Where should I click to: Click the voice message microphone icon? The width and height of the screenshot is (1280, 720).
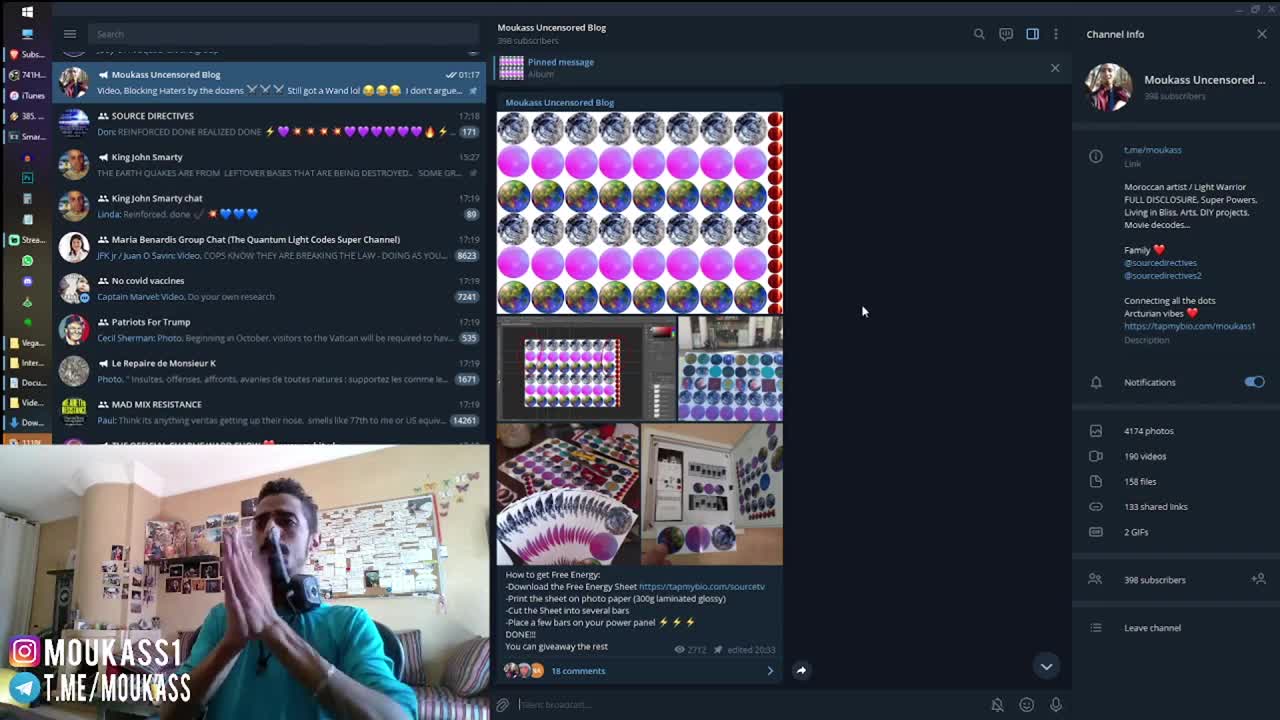pyautogui.click(x=1055, y=705)
